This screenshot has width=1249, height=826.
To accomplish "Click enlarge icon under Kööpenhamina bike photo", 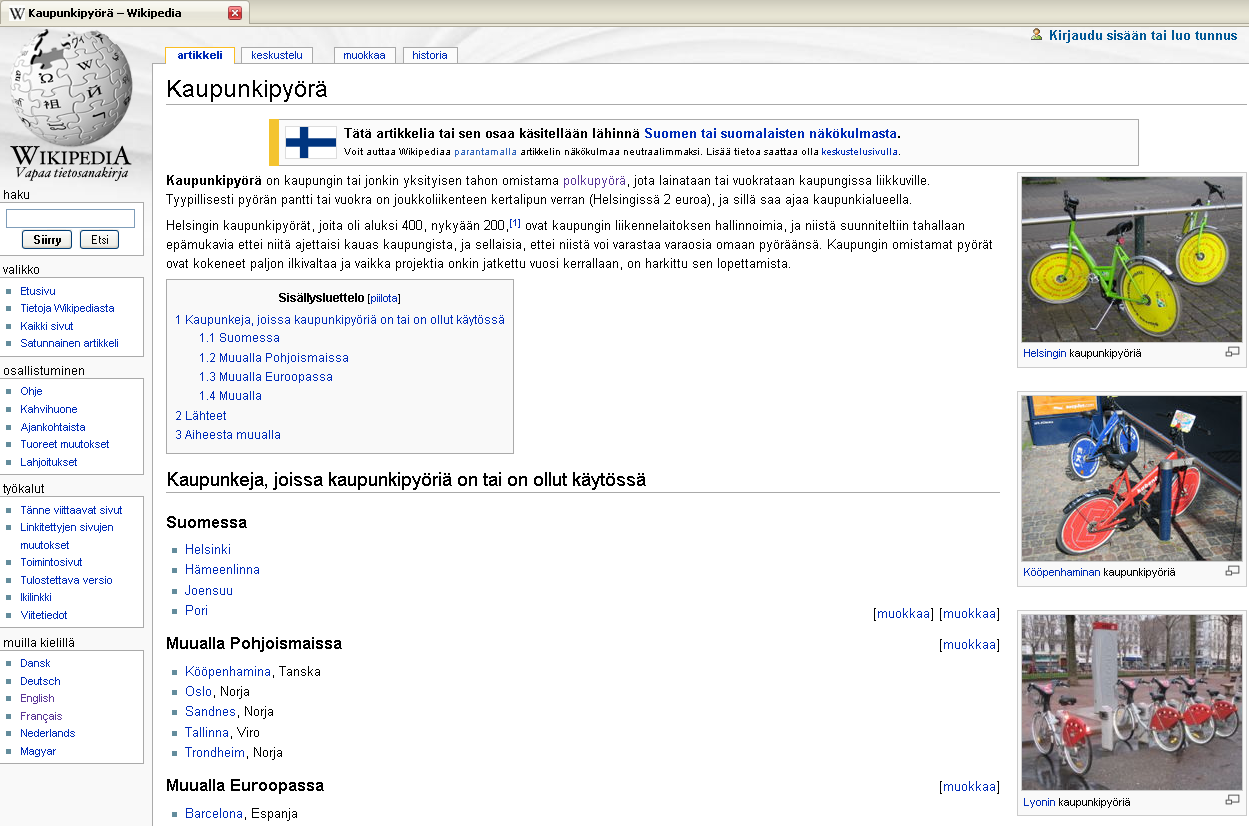I will pos(1232,571).
